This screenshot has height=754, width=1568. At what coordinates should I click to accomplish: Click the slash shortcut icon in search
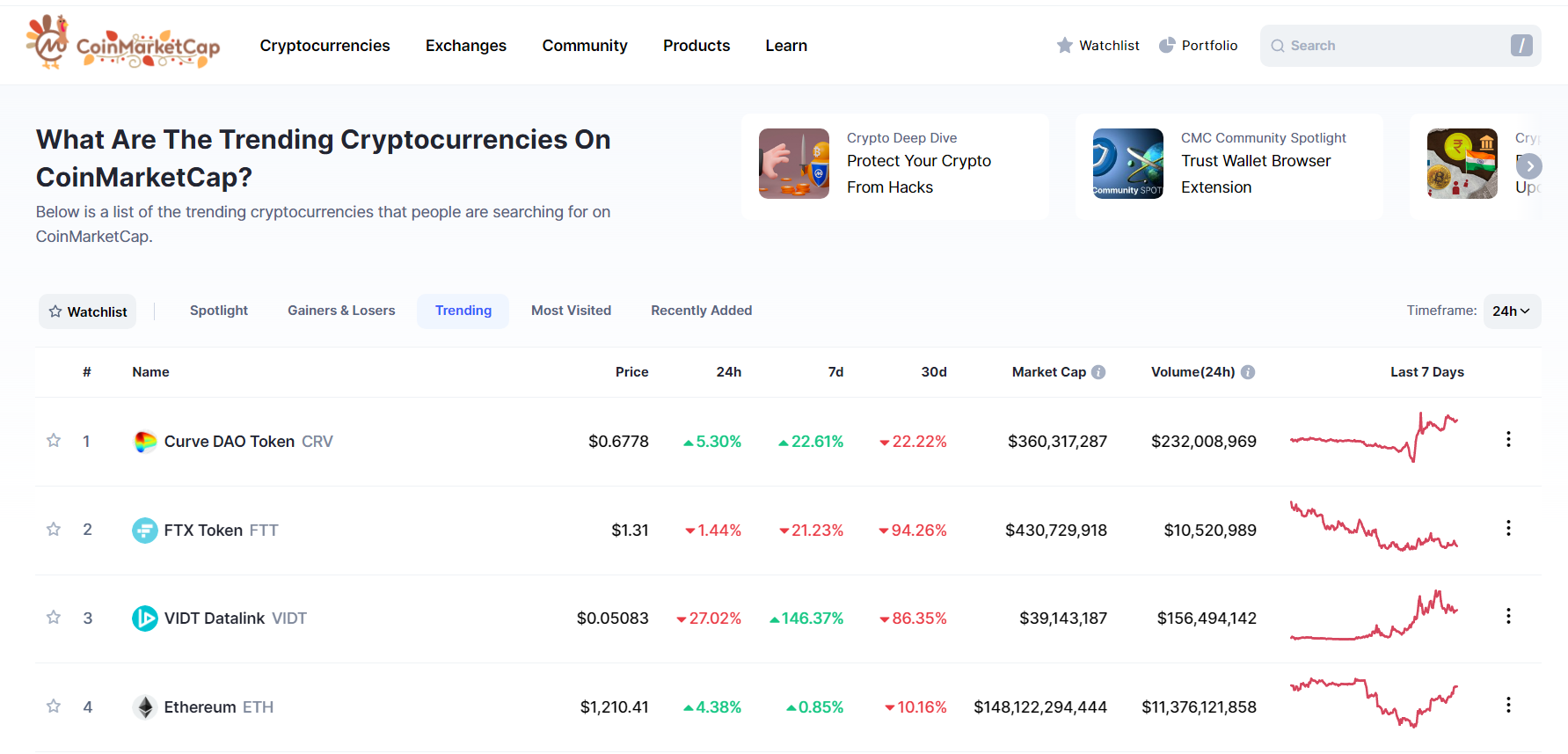[x=1521, y=45]
